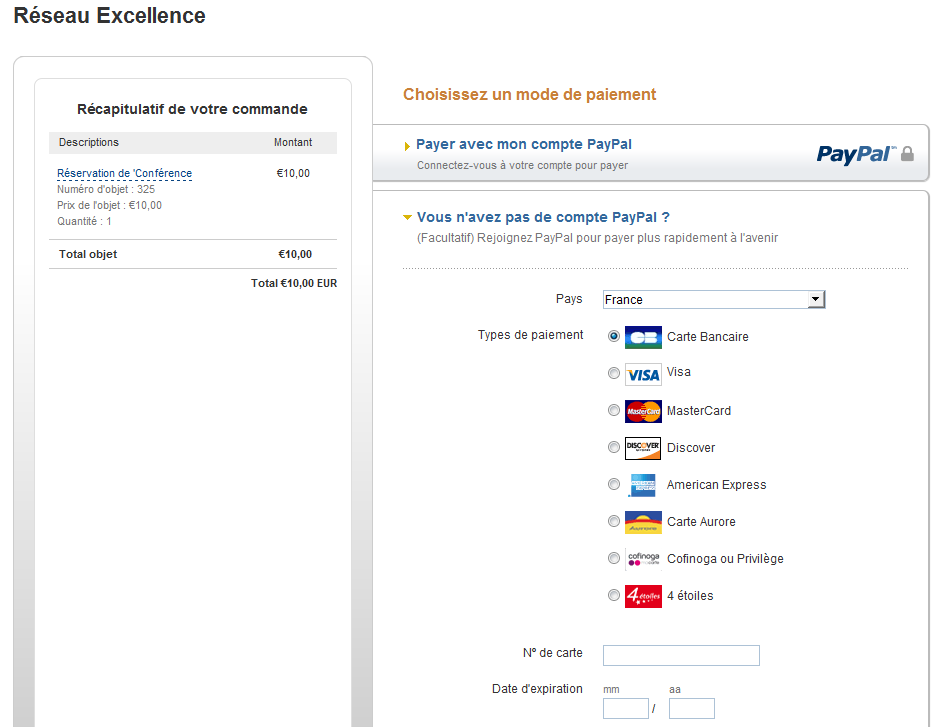Choose the 4 étoiles radio button
The height and width of the screenshot is (727, 942).
click(613, 595)
